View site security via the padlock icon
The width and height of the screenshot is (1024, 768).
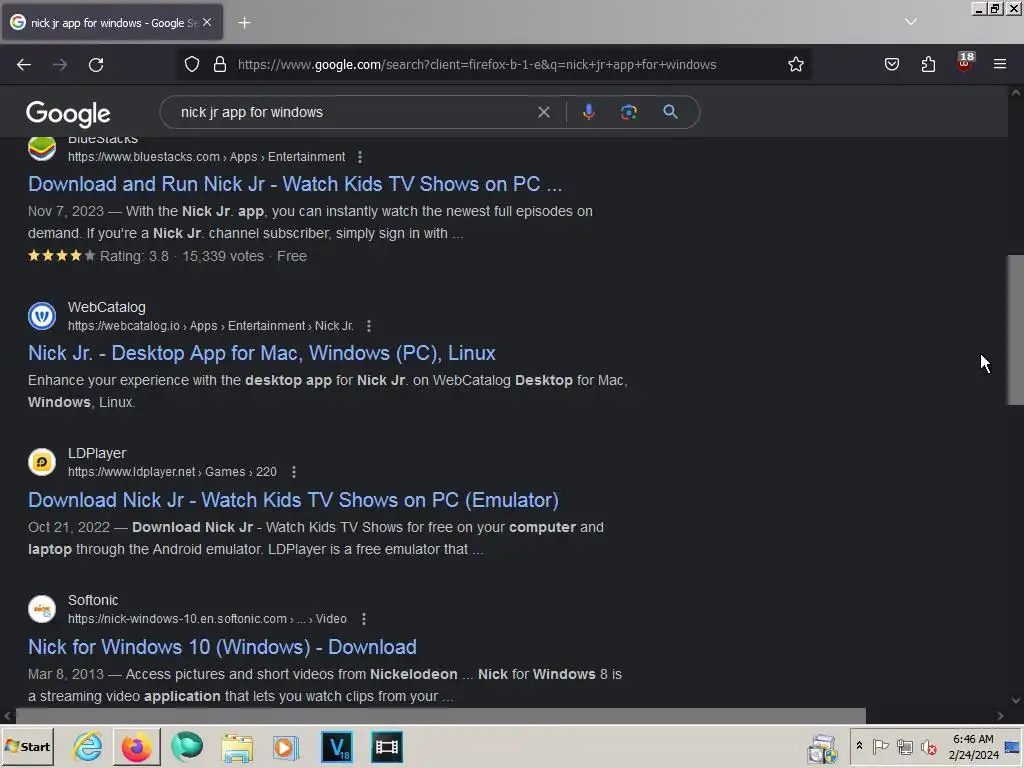220,65
